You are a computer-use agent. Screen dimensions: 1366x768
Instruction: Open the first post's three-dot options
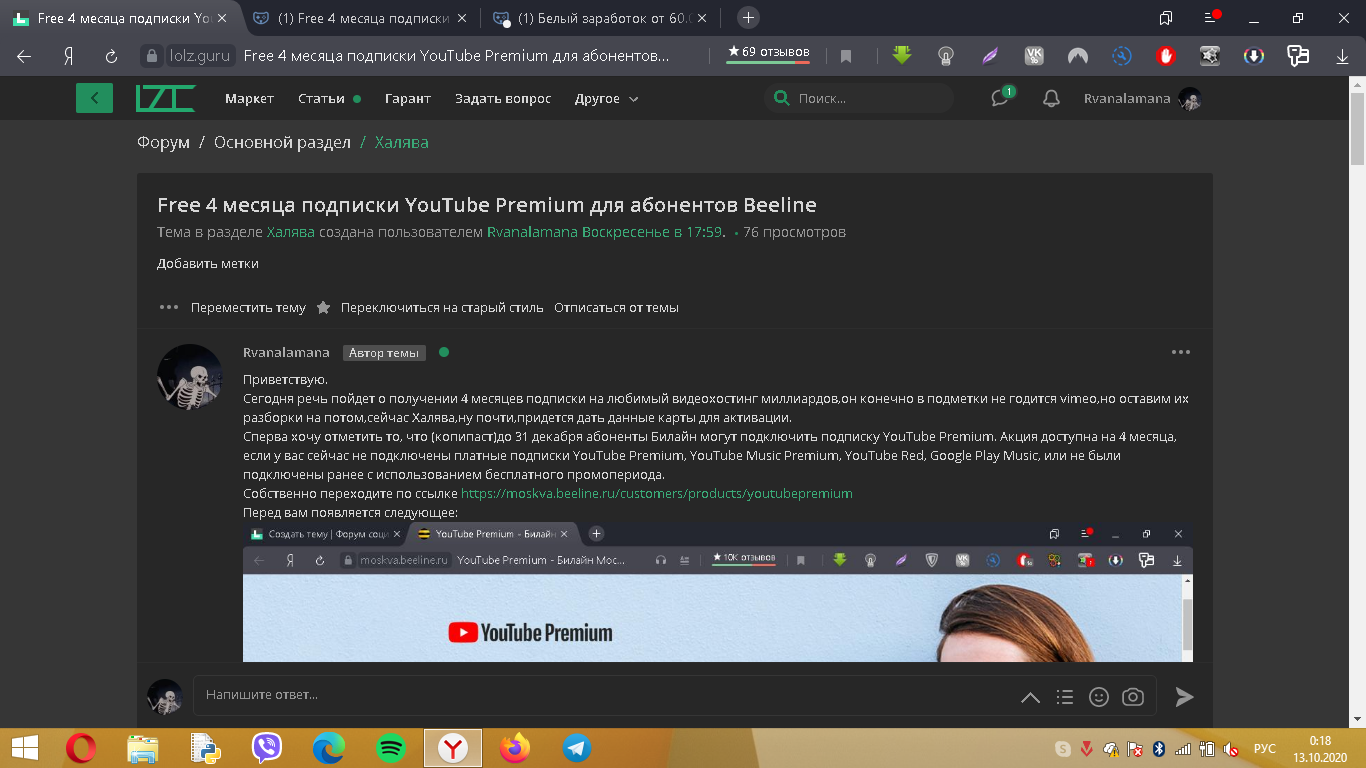pyautogui.click(x=1181, y=352)
